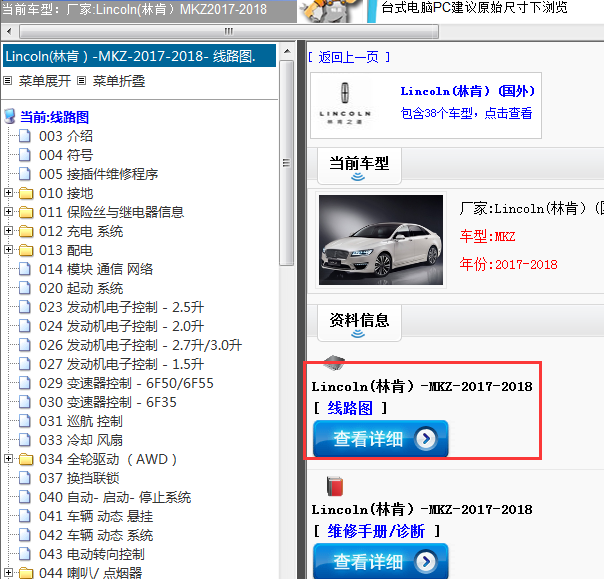
Task: Click 查看详细 button for 维修手册/诊断
Action: point(381,561)
